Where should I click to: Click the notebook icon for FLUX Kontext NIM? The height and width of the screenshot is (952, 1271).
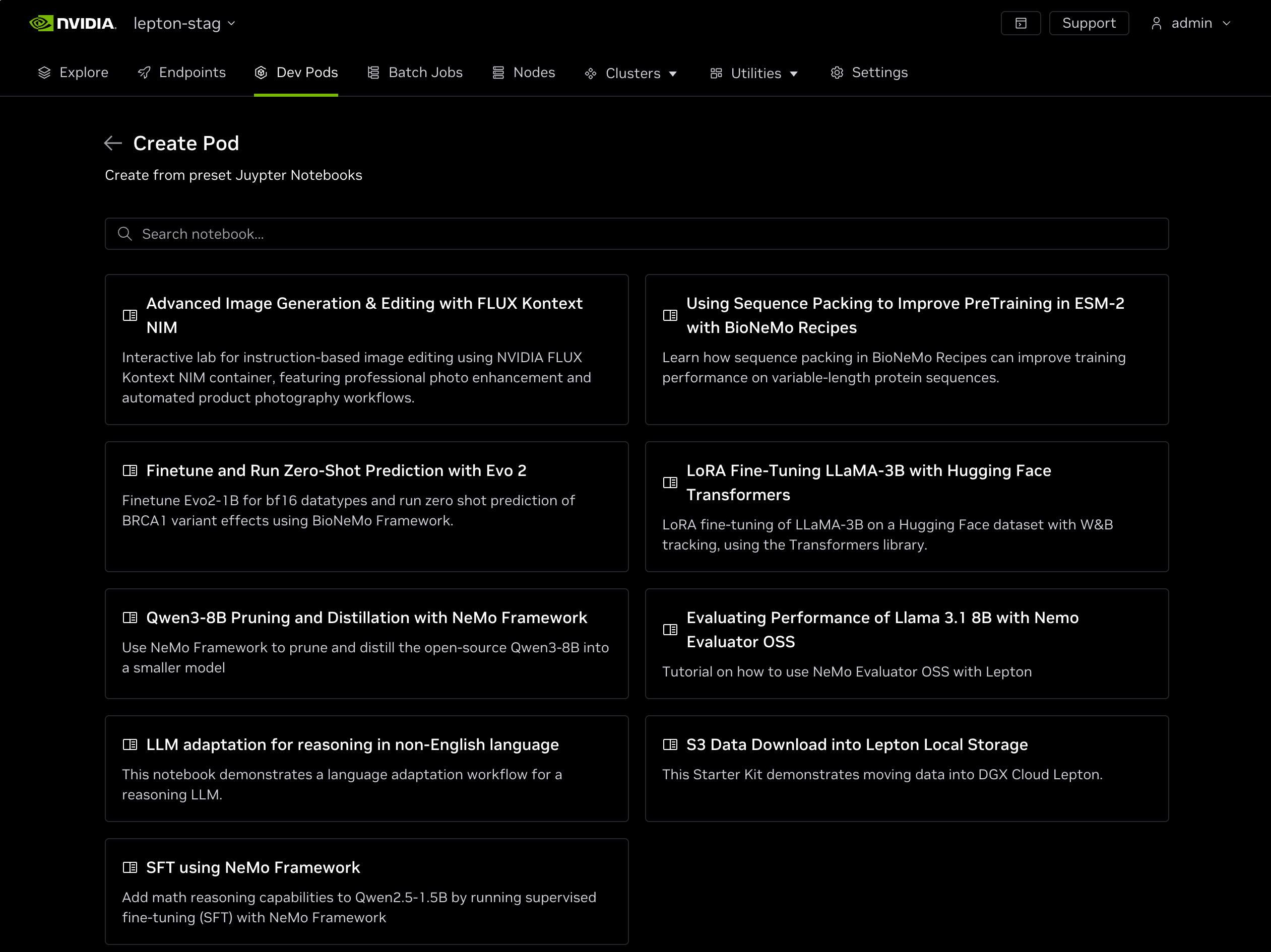130,315
